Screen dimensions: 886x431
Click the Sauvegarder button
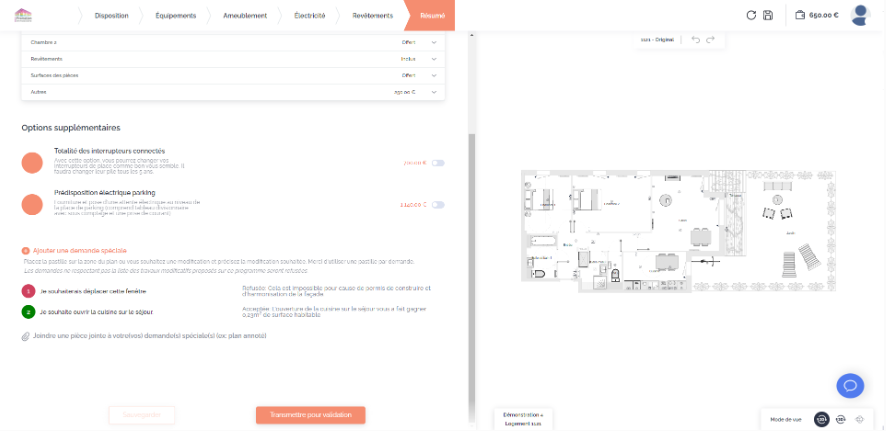[142, 415]
